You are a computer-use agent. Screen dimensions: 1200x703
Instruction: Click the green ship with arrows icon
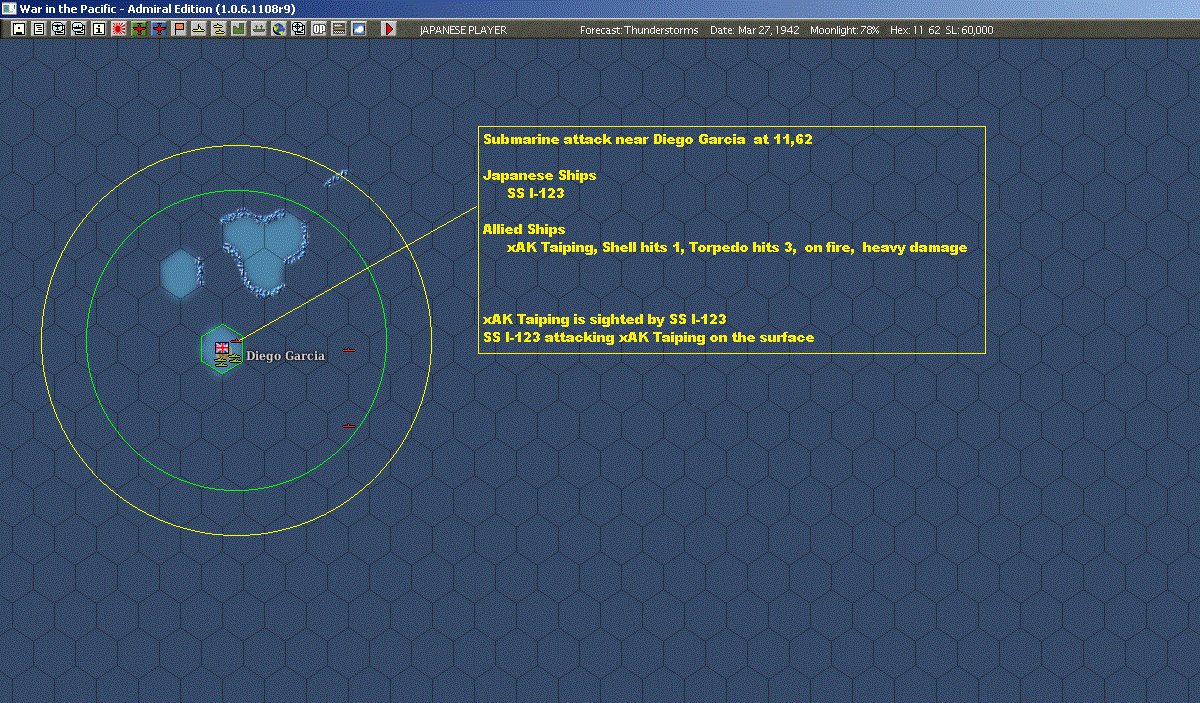point(259,29)
